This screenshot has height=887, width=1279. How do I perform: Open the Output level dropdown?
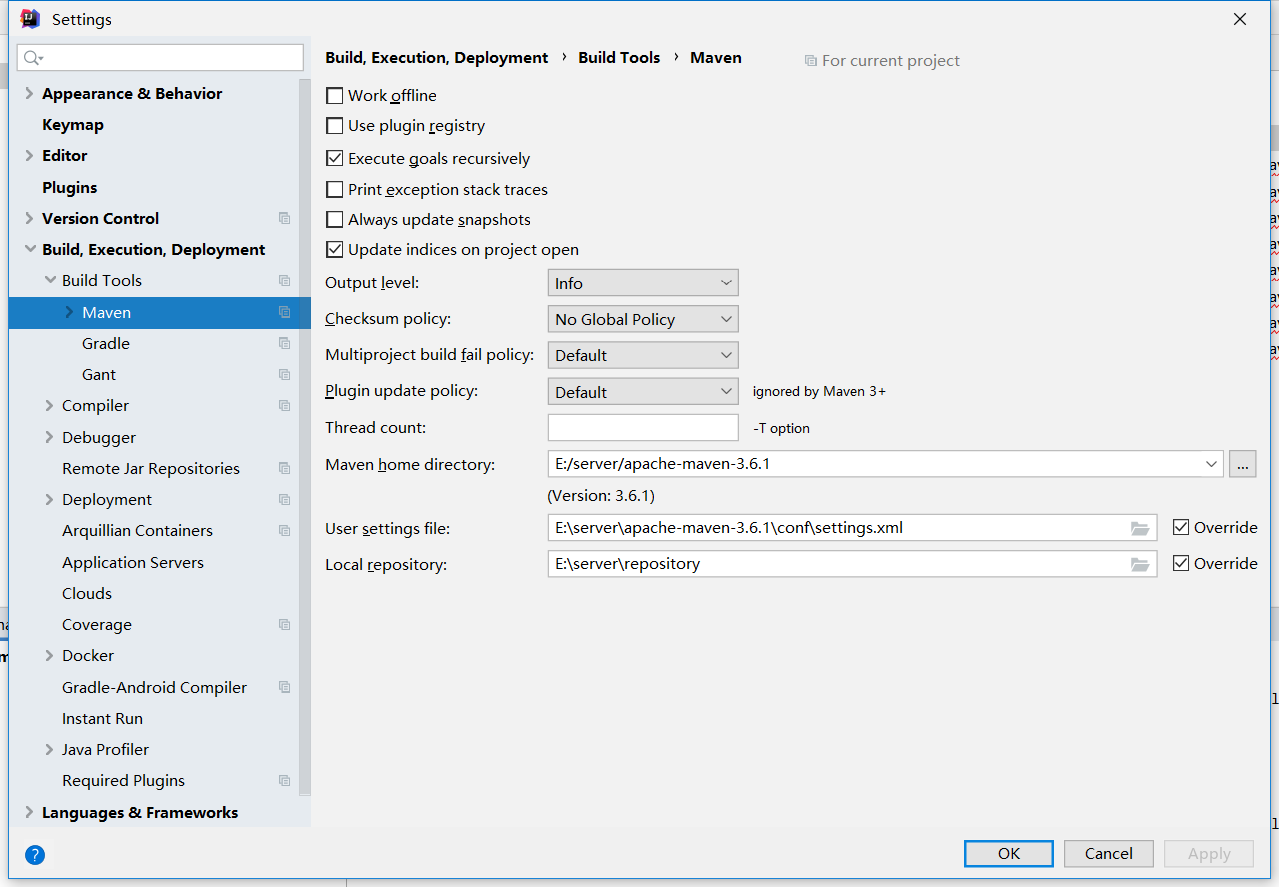pyautogui.click(x=643, y=283)
